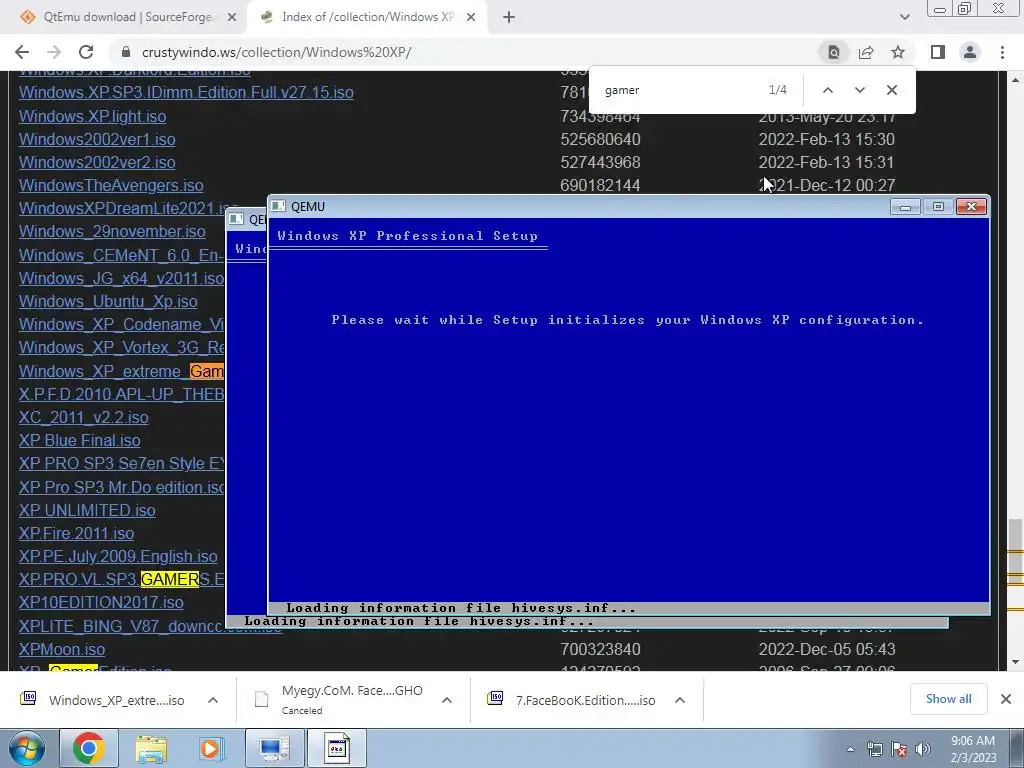Screen dimensions: 1024x768
Task: Open Windows.XP.light.iso link
Action: 93,116
